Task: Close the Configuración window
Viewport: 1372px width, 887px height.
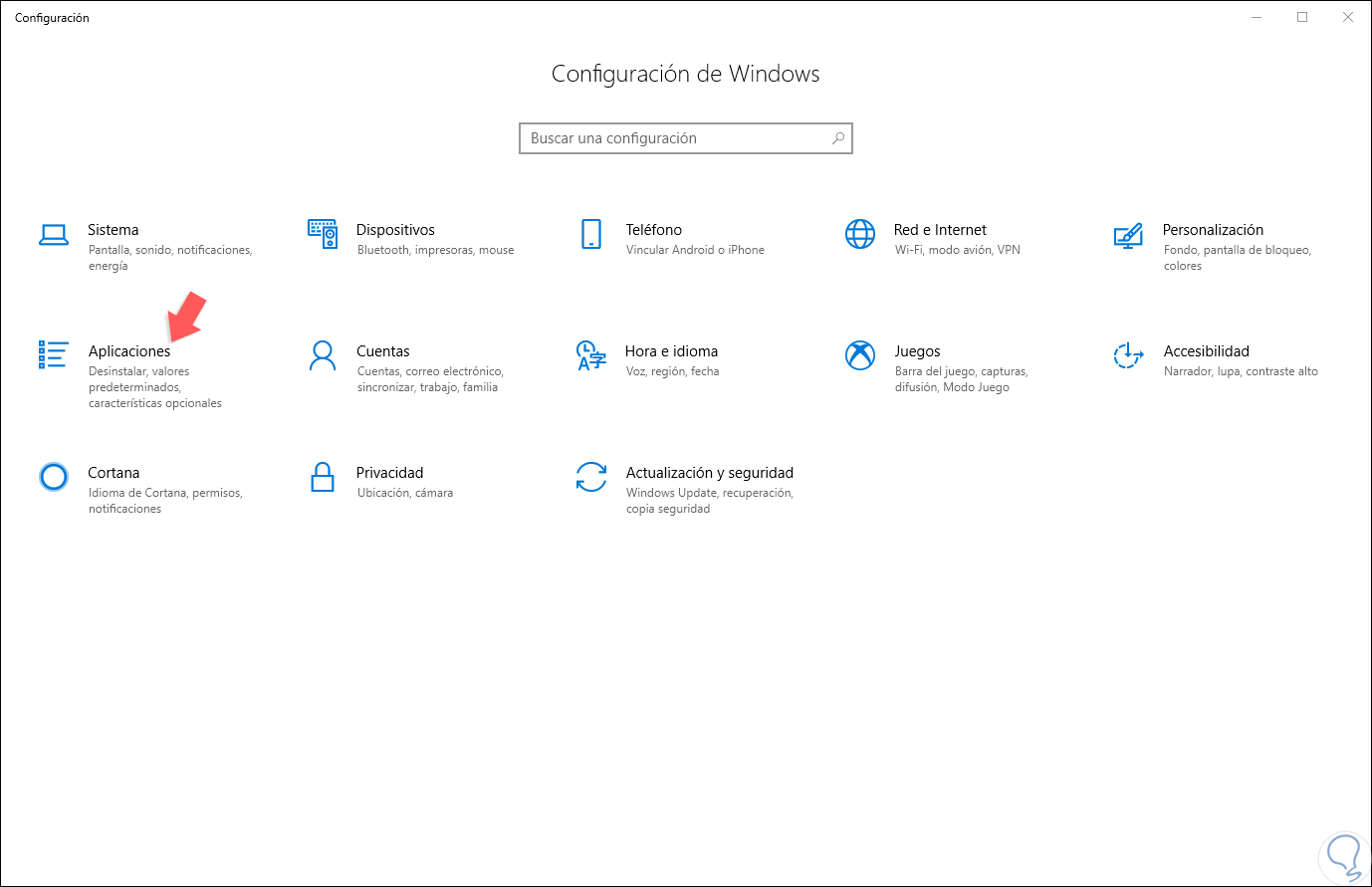Action: pos(1348,17)
